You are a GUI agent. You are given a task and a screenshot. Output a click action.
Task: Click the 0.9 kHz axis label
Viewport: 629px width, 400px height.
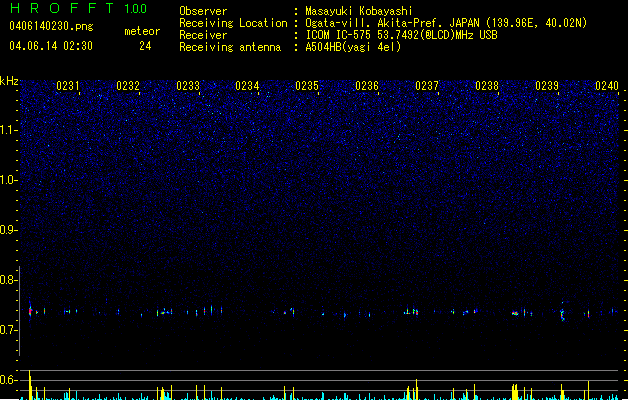pos(8,230)
